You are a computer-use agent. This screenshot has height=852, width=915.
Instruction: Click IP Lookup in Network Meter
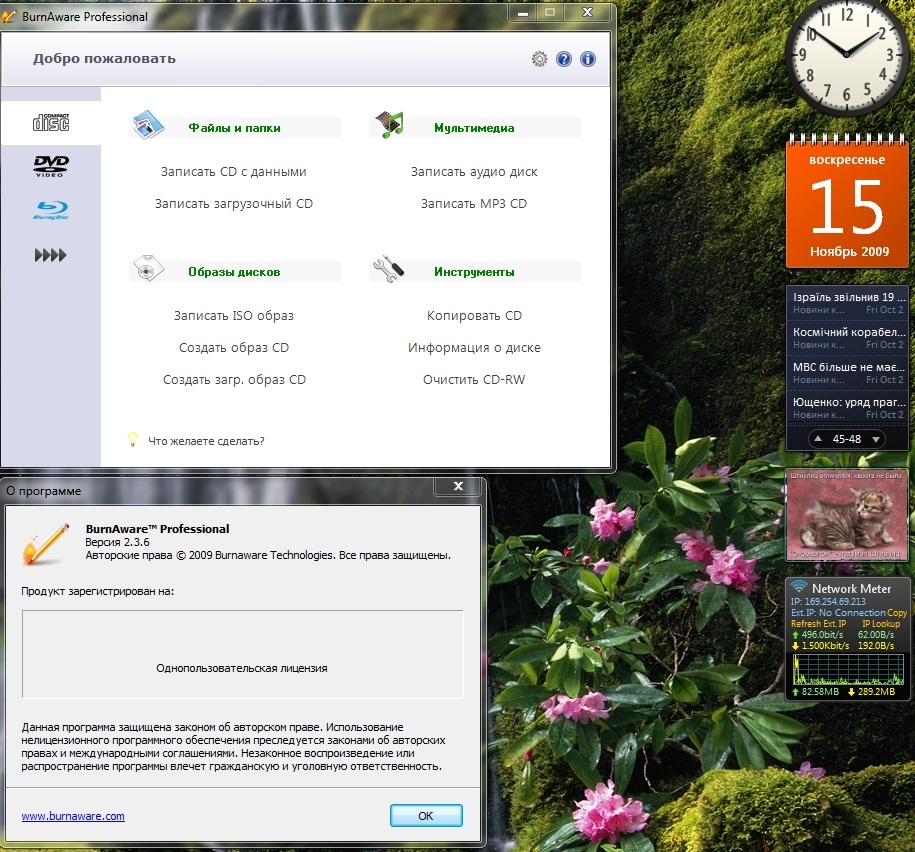point(881,624)
